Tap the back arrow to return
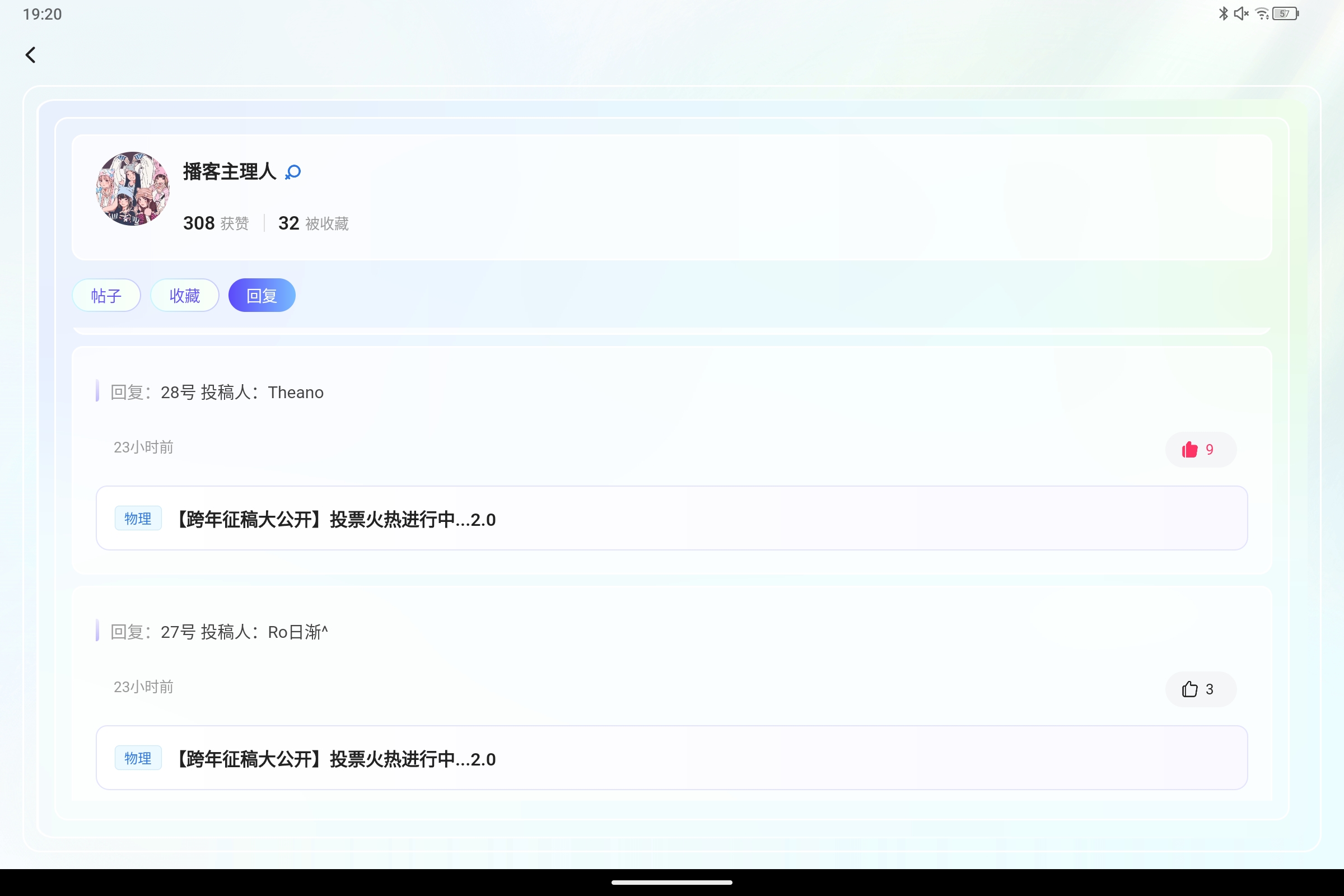Image resolution: width=1344 pixels, height=896 pixels. [x=30, y=55]
